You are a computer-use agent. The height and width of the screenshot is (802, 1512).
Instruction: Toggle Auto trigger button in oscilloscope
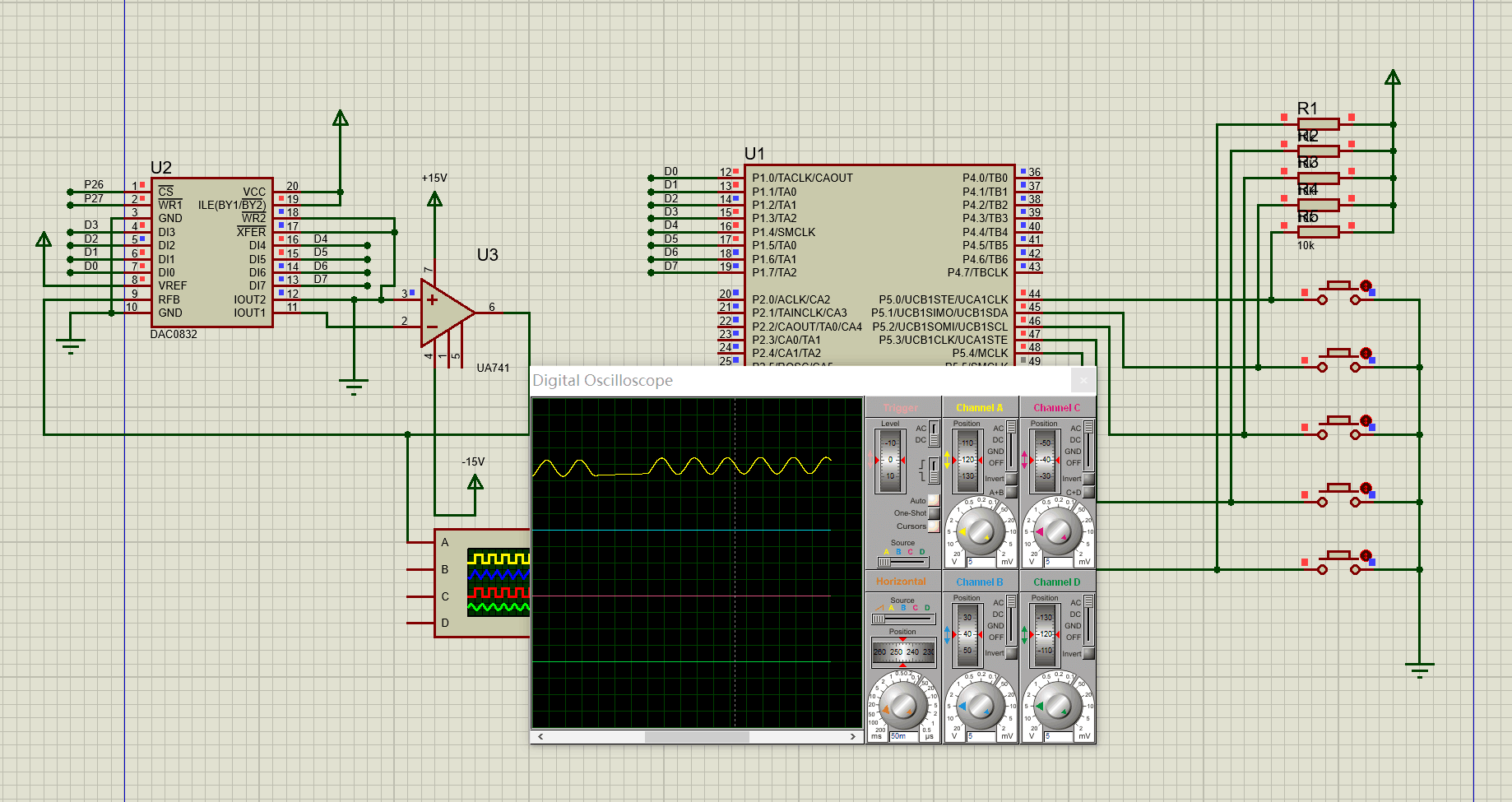[x=933, y=500]
